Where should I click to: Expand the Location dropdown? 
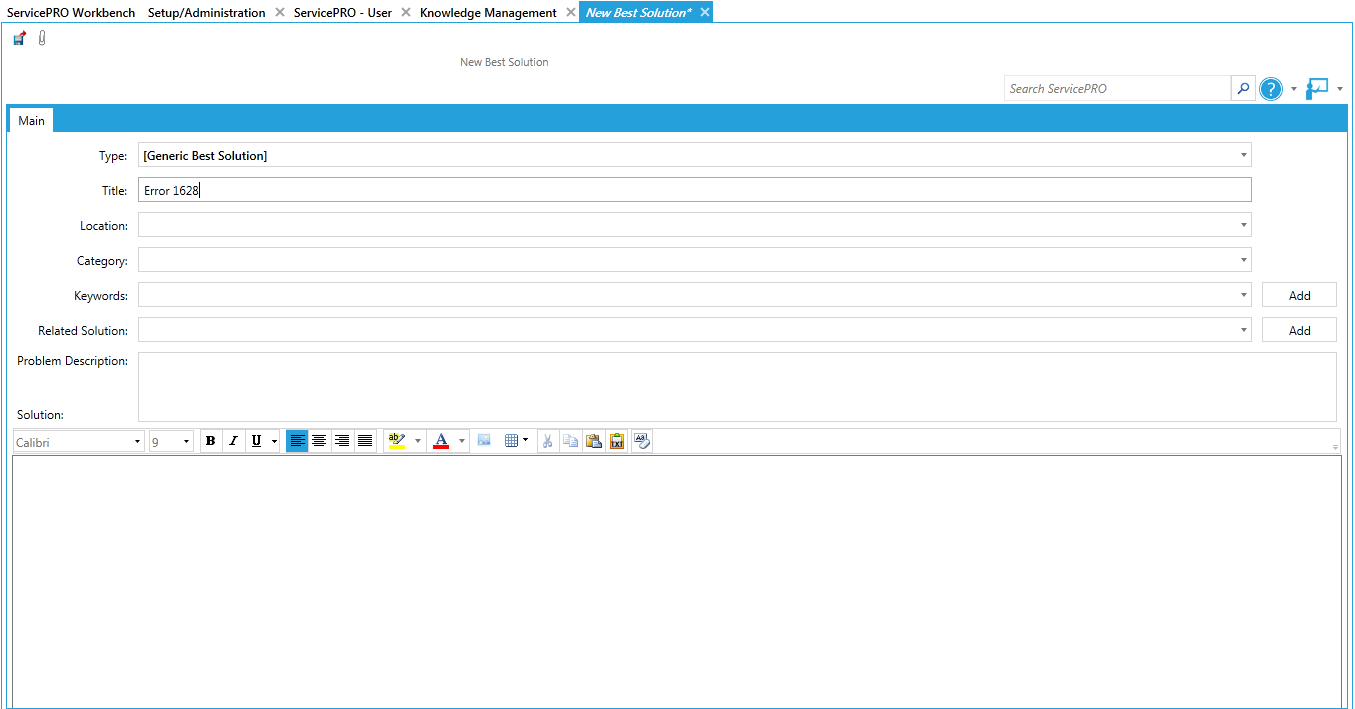click(1244, 225)
